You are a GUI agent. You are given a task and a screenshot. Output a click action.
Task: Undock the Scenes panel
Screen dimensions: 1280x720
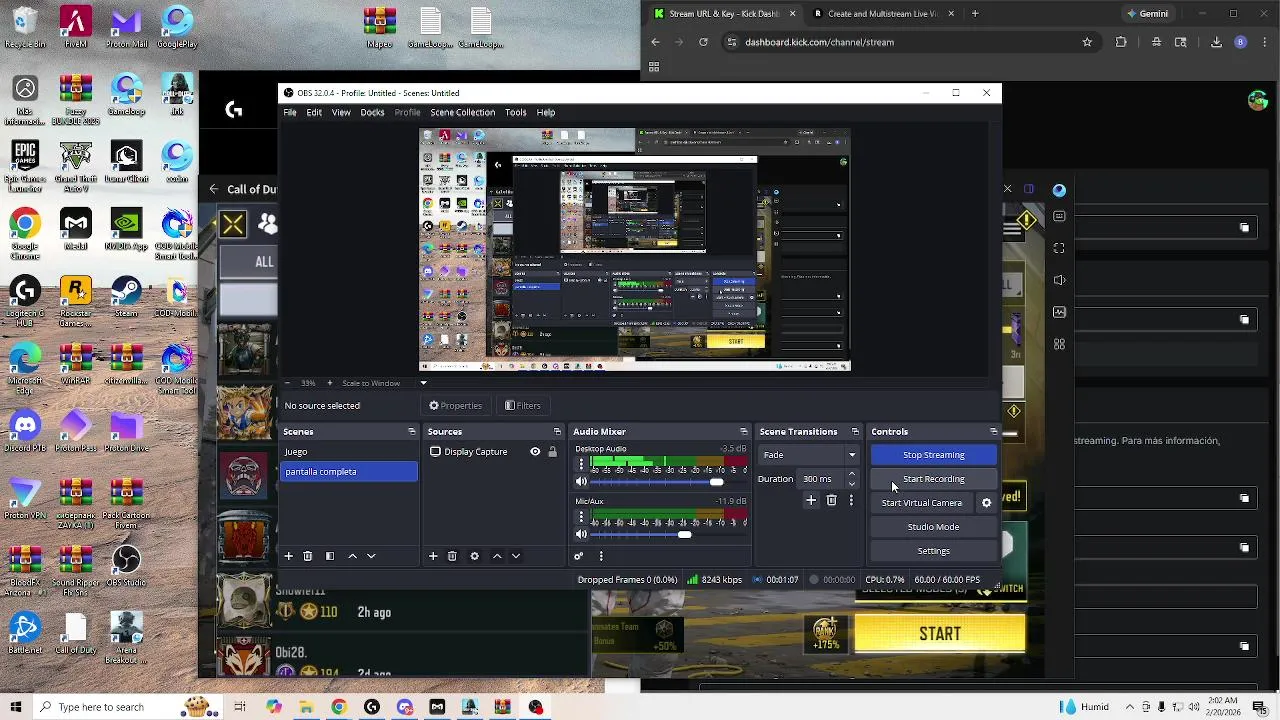coord(411,432)
